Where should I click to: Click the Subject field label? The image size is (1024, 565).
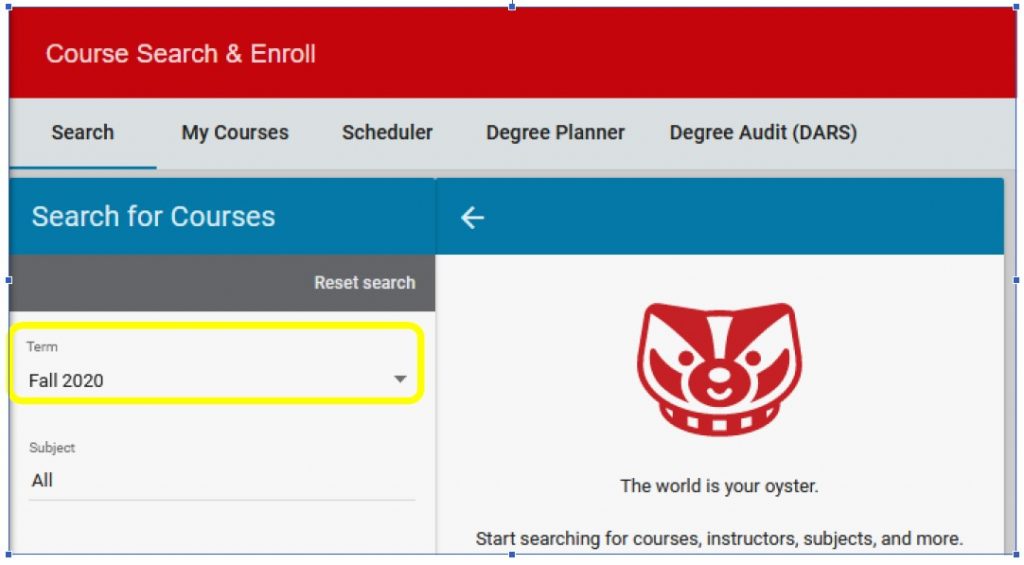point(52,448)
